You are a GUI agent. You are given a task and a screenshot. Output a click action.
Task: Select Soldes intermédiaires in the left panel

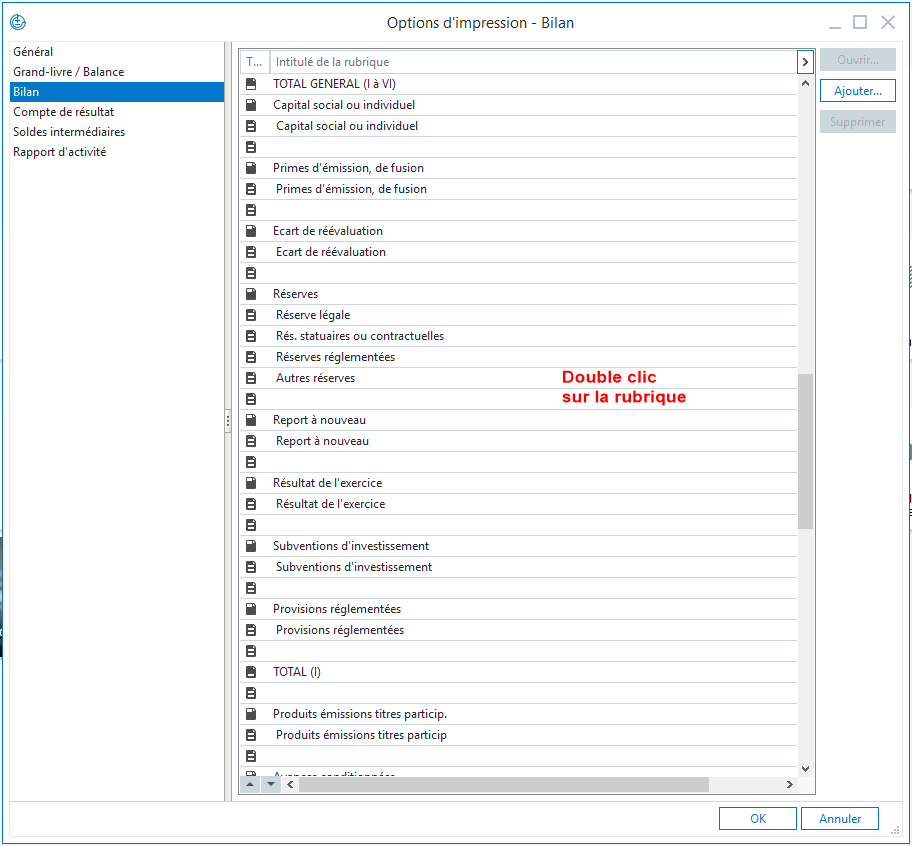tap(69, 132)
